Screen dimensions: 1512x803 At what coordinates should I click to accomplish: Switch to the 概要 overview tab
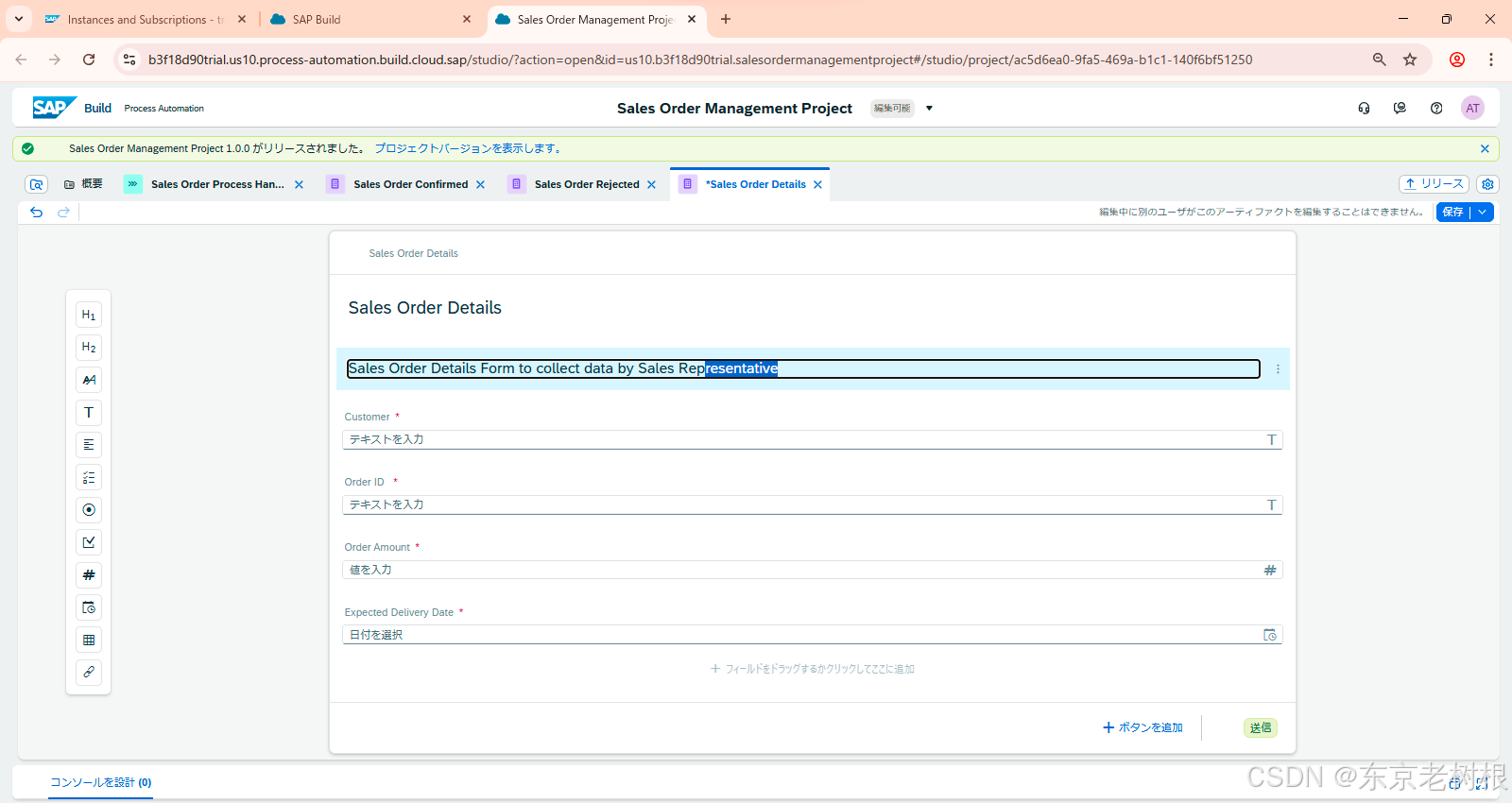tap(83, 184)
